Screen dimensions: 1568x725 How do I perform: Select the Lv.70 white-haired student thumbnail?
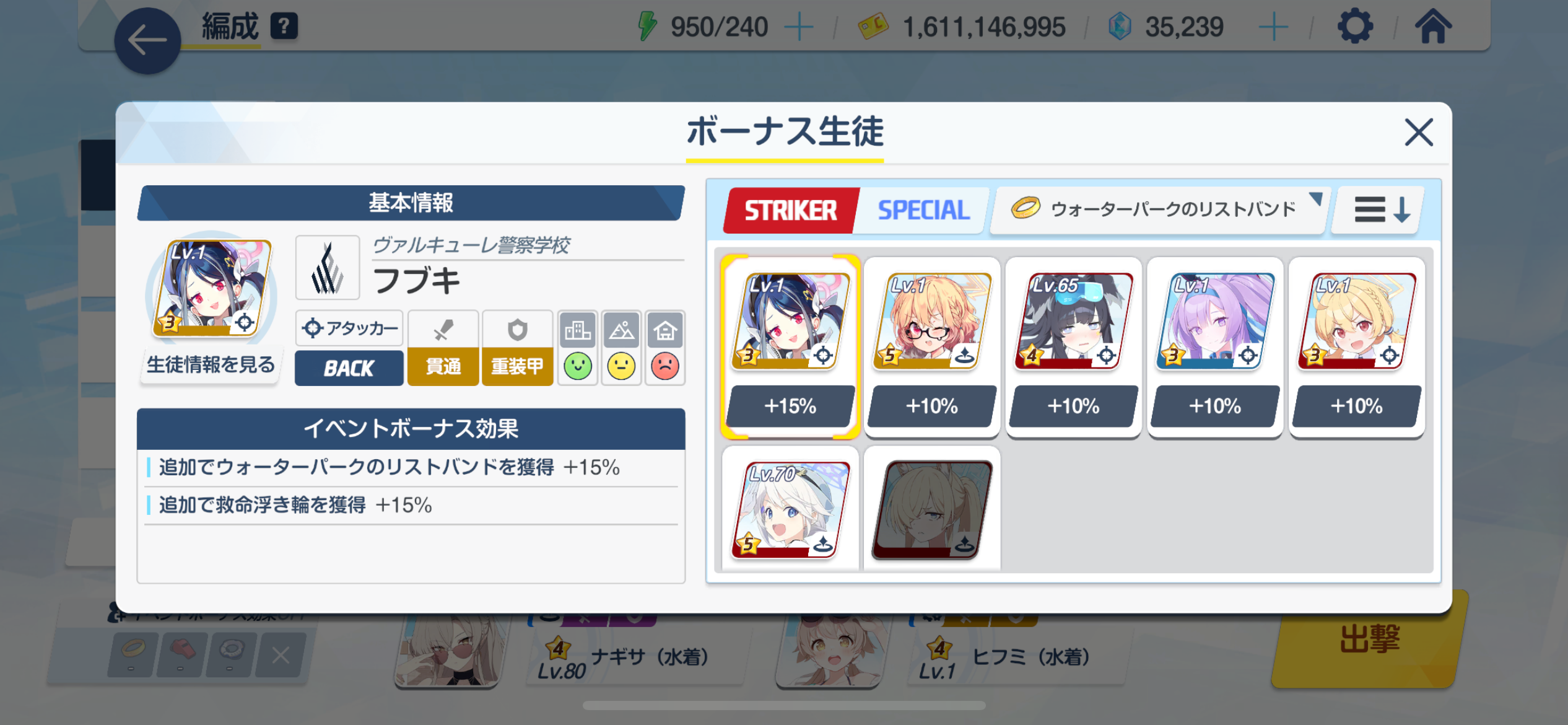[x=790, y=509]
